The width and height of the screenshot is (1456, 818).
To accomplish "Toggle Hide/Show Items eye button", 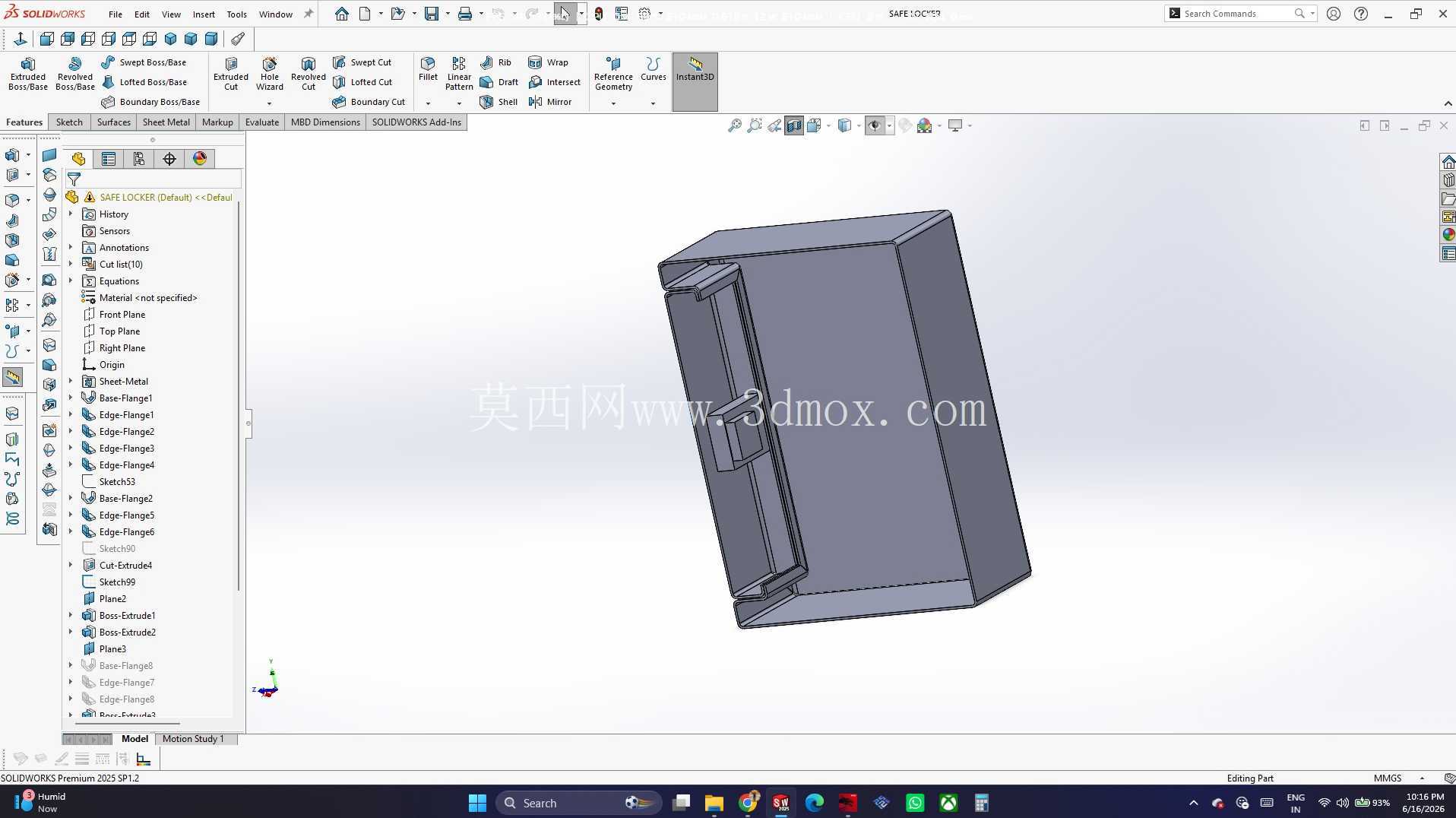I will (875, 126).
